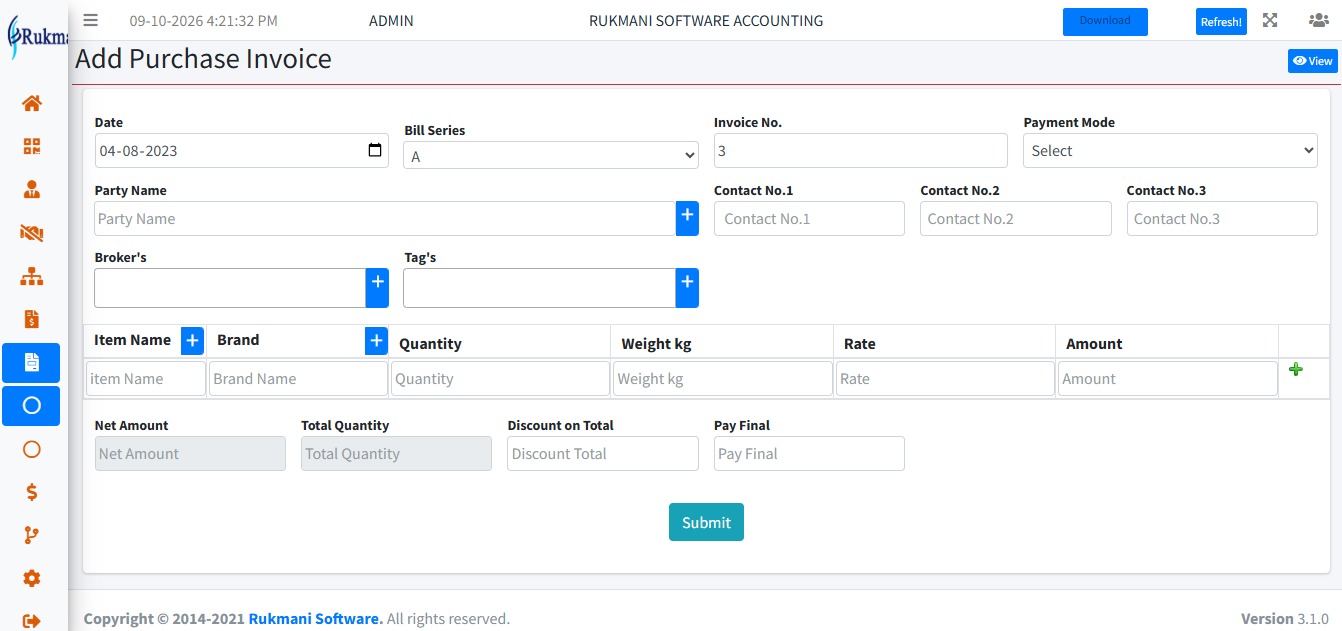Click the orange outline circle sidebar icon
Image resolution: width=1342 pixels, height=631 pixels.
[x=32, y=449]
